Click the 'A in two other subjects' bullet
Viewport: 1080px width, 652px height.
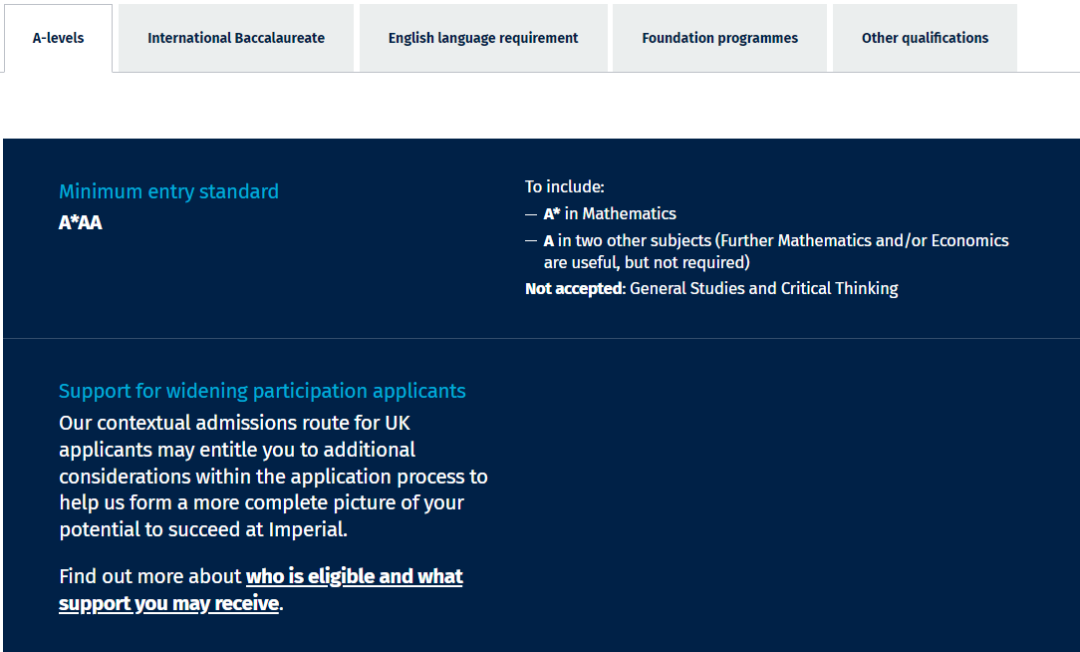(776, 240)
